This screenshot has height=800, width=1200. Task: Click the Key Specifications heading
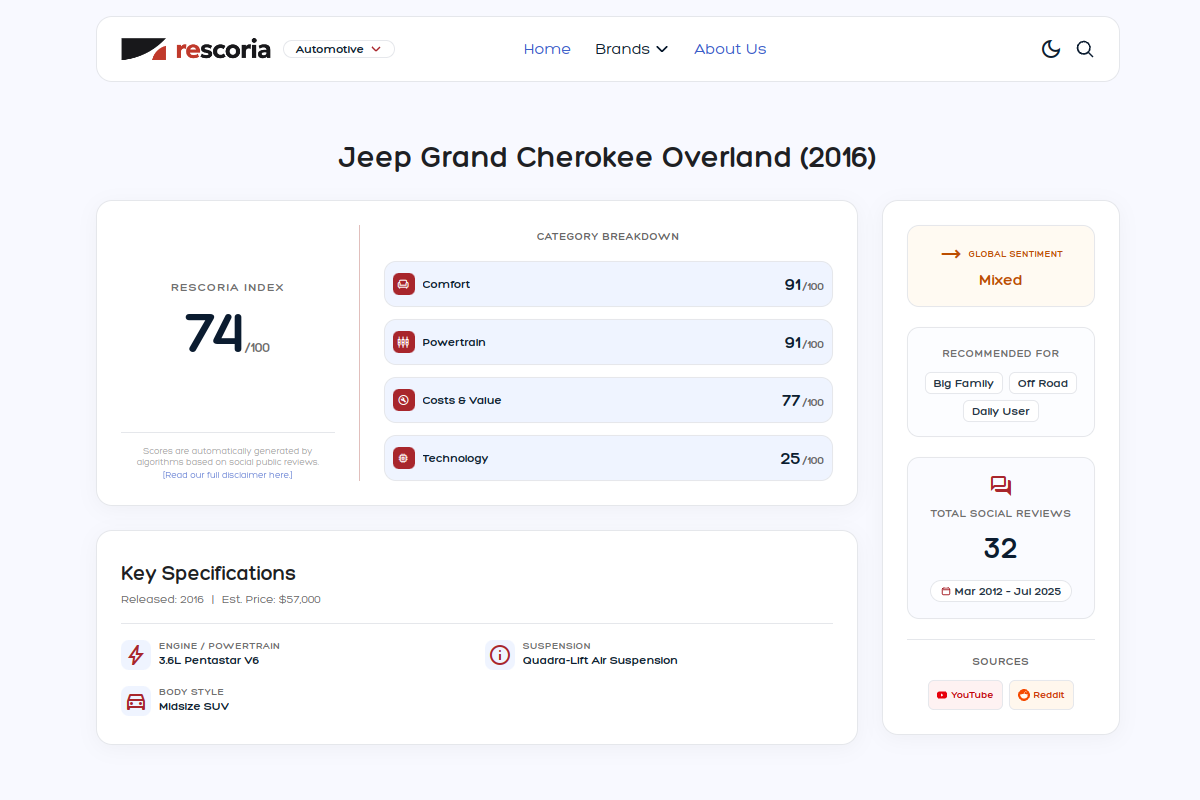(208, 573)
